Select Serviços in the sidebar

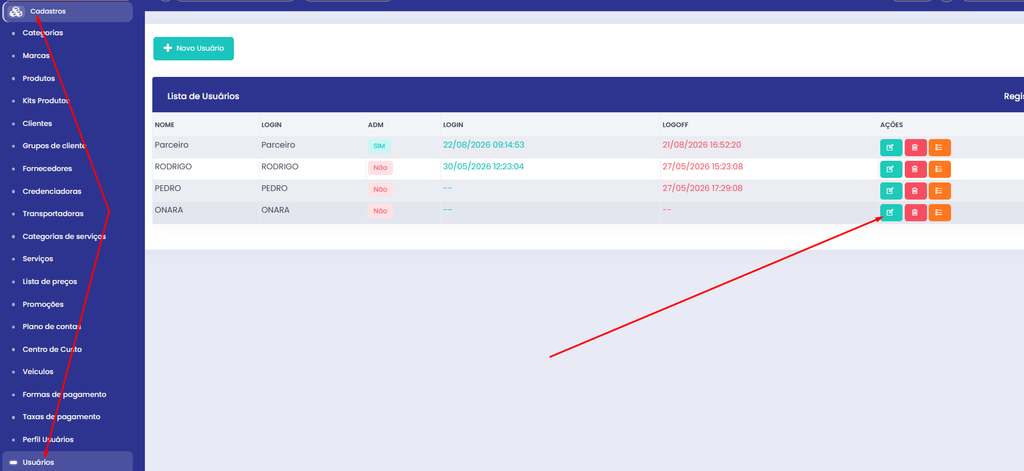(x=38, y=259)
